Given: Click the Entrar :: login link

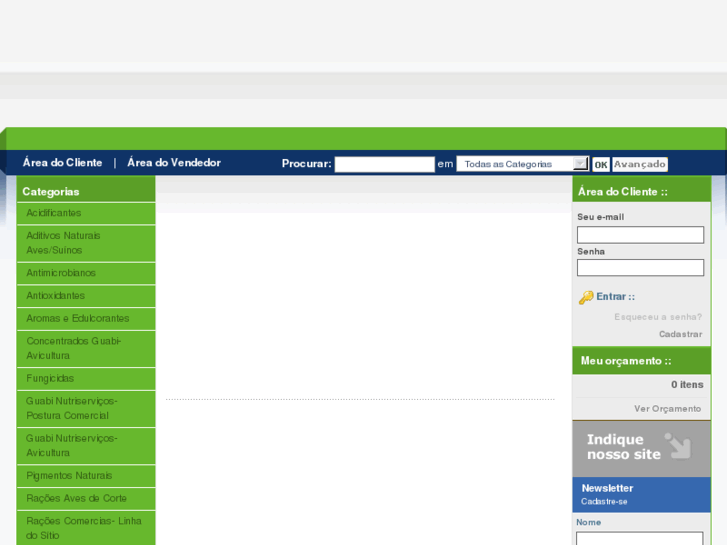Looking at the screenshot, I should [616, 296].
